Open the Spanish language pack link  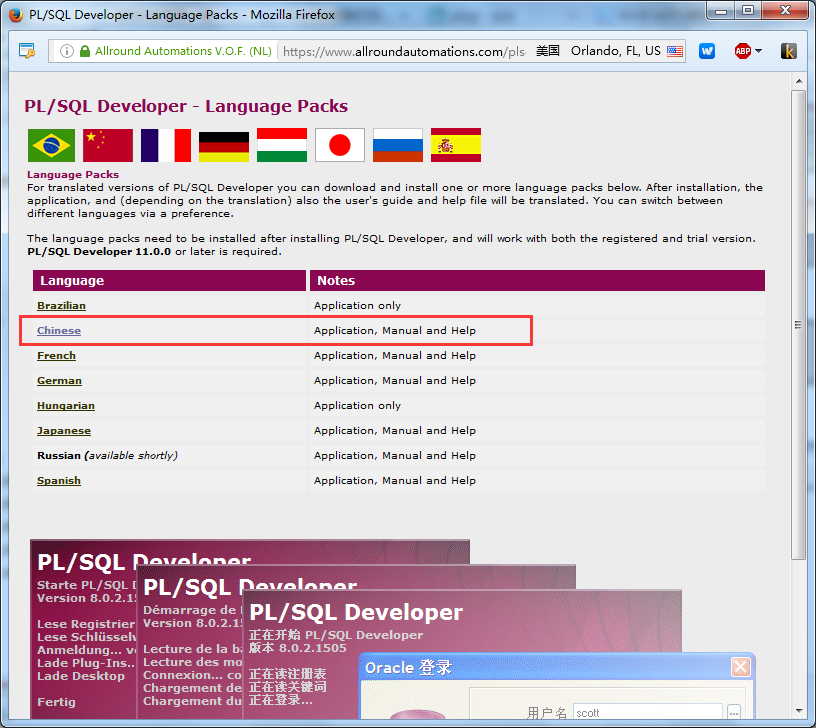coord(59,480)
